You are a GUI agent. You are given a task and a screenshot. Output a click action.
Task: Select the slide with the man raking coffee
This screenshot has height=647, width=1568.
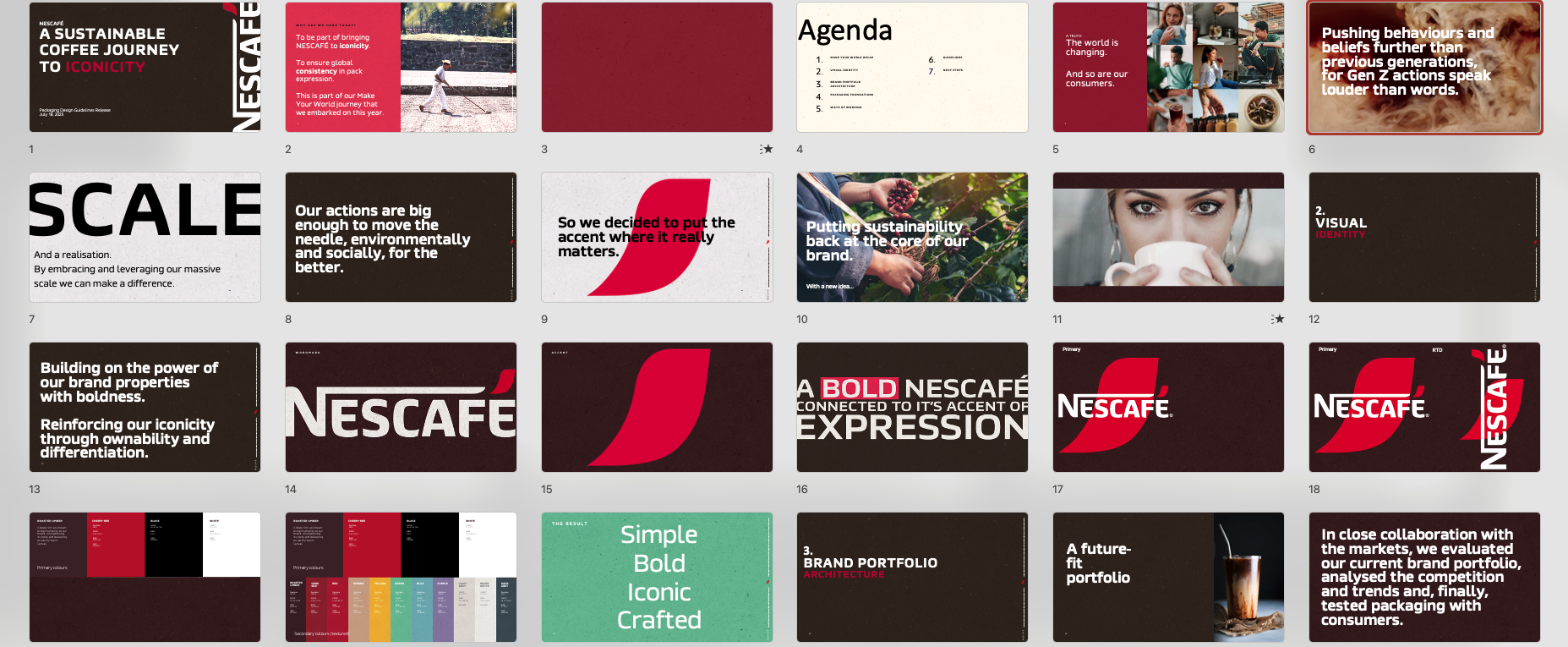point(402,67)
